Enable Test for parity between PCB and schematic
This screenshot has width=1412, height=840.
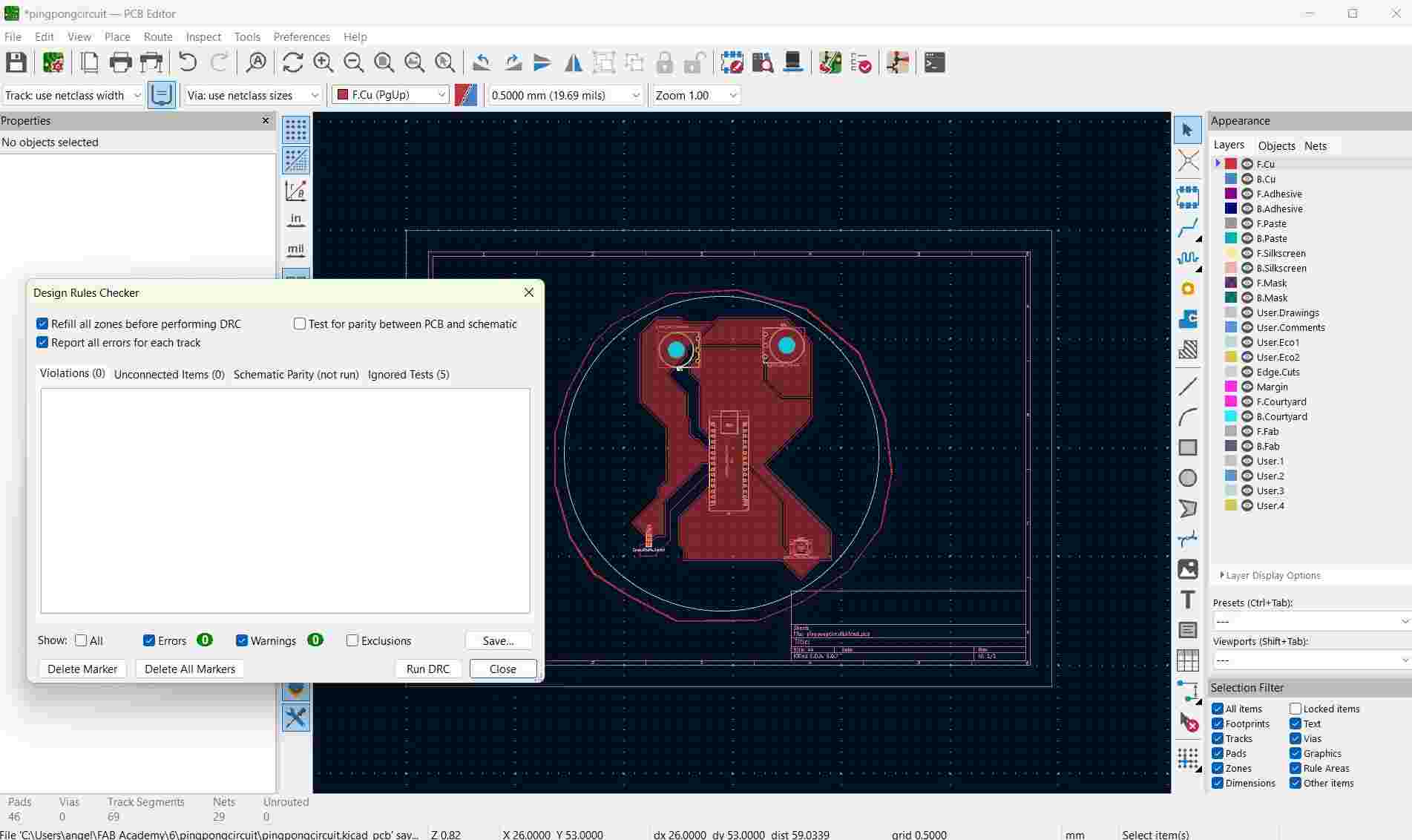[x=300, y=324]
